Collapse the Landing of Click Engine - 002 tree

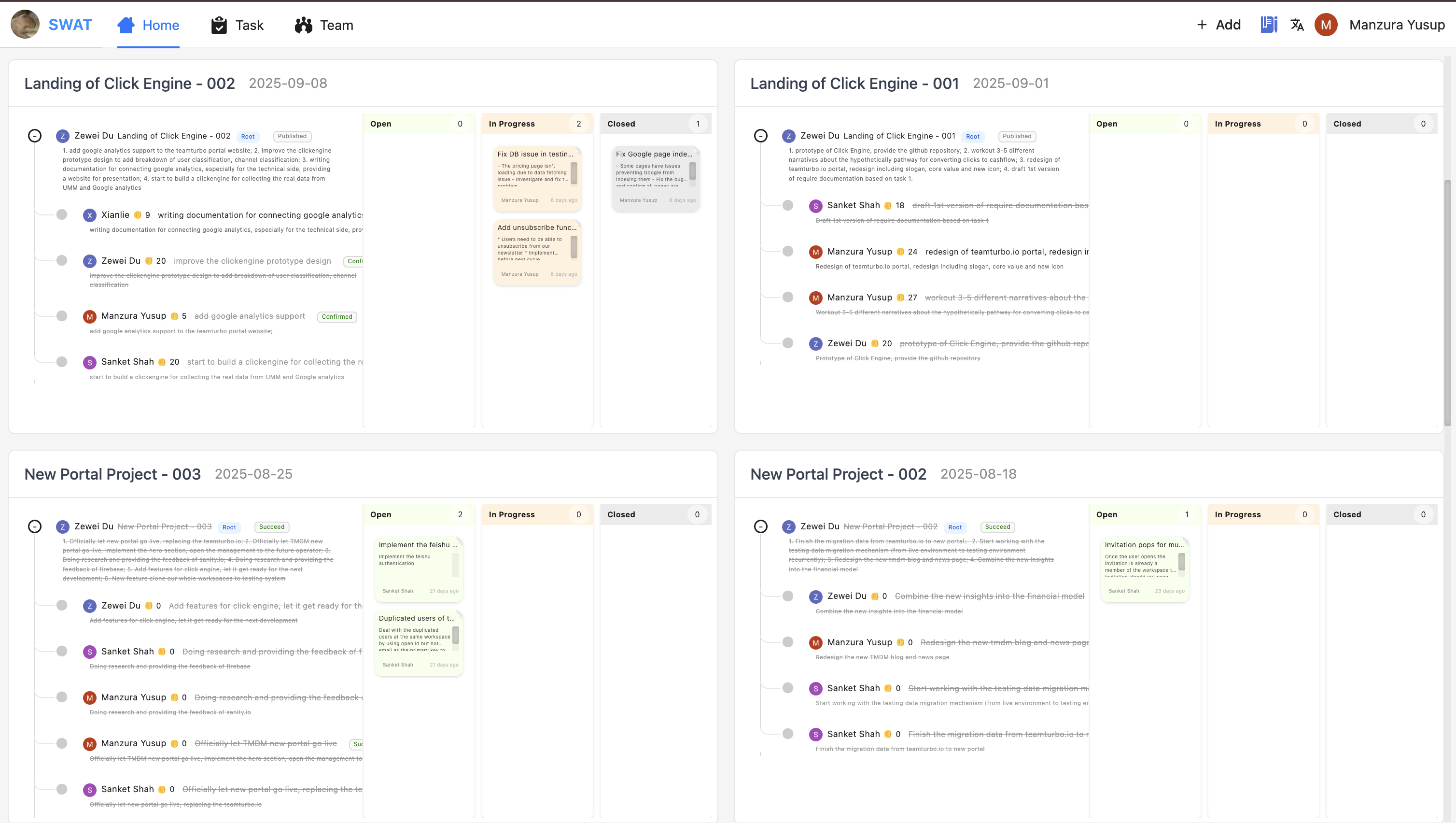[34, 136]
